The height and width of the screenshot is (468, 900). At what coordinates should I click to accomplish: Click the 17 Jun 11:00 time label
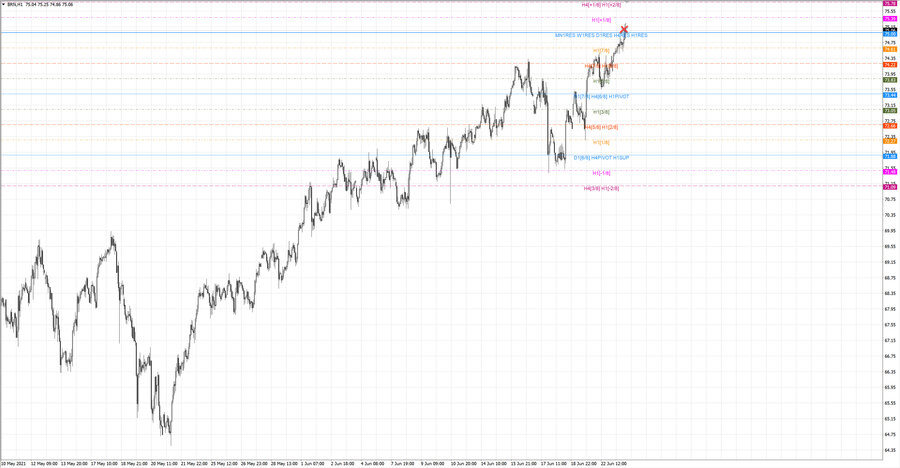pos(554,463)
